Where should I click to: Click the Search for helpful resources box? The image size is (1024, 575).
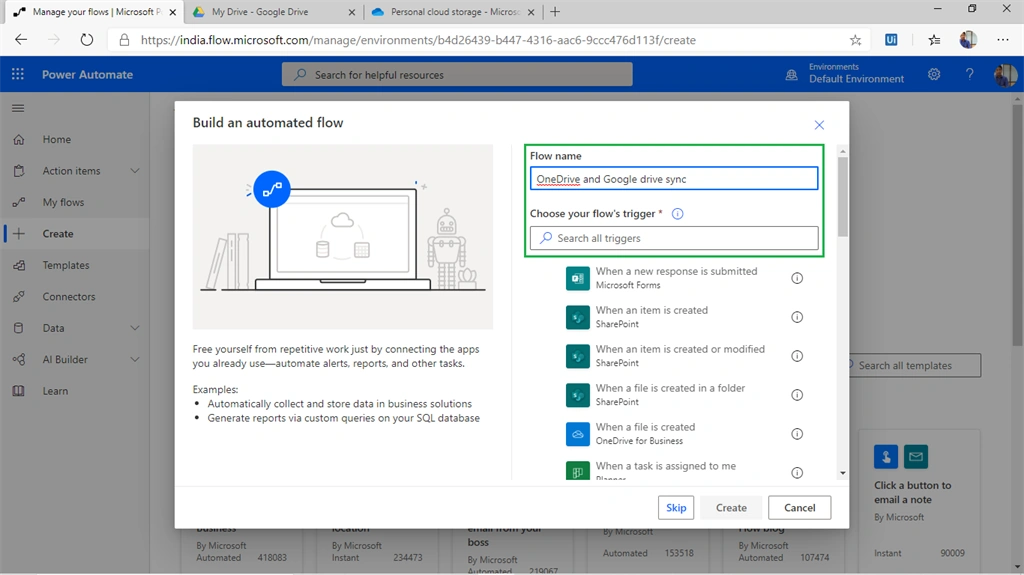[x=457, y=74]
